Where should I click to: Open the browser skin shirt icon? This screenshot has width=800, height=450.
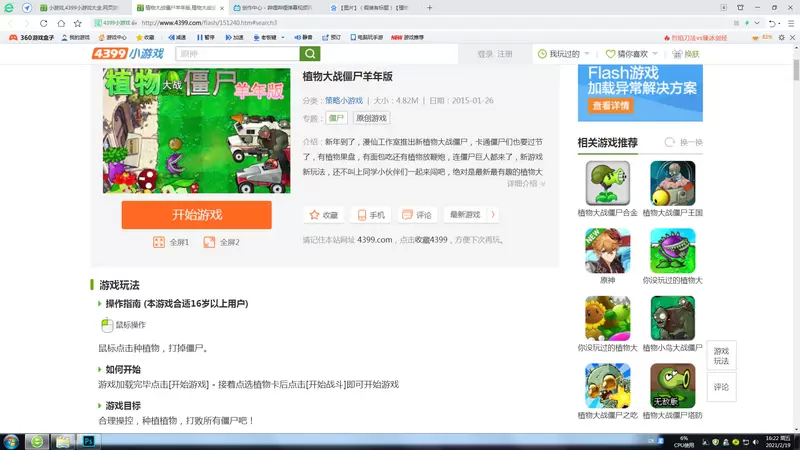740,8
